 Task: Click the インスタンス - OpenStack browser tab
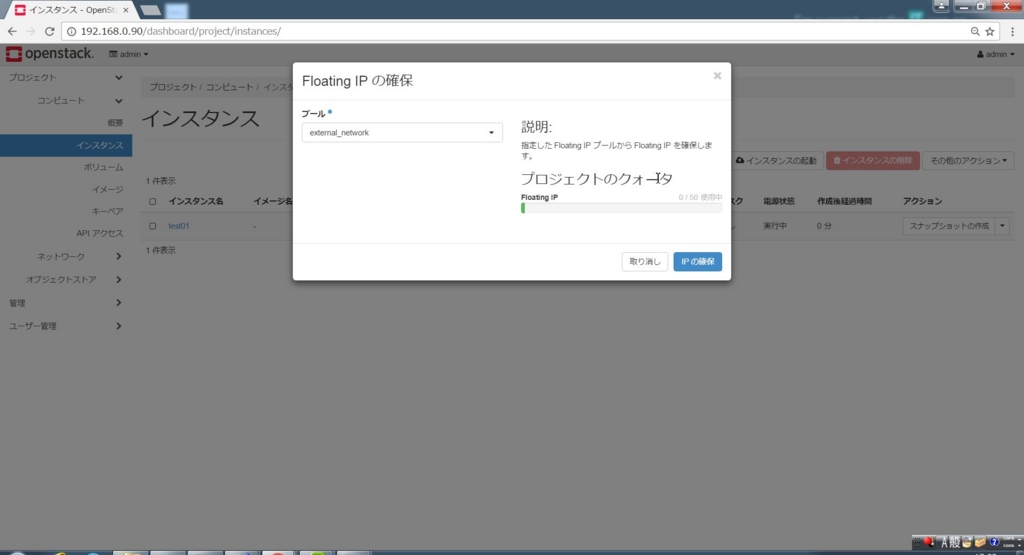(71, 10)
